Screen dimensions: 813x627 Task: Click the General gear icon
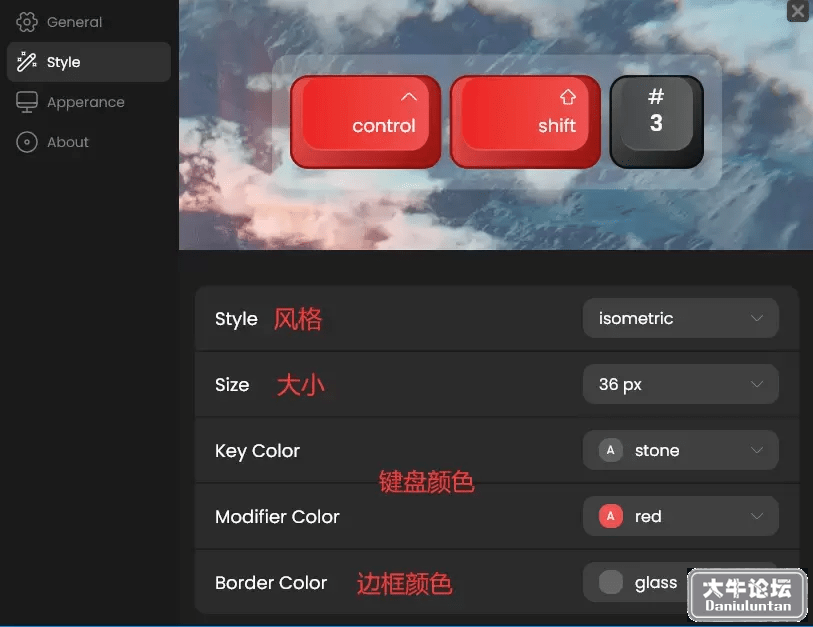tap(26, 22)
